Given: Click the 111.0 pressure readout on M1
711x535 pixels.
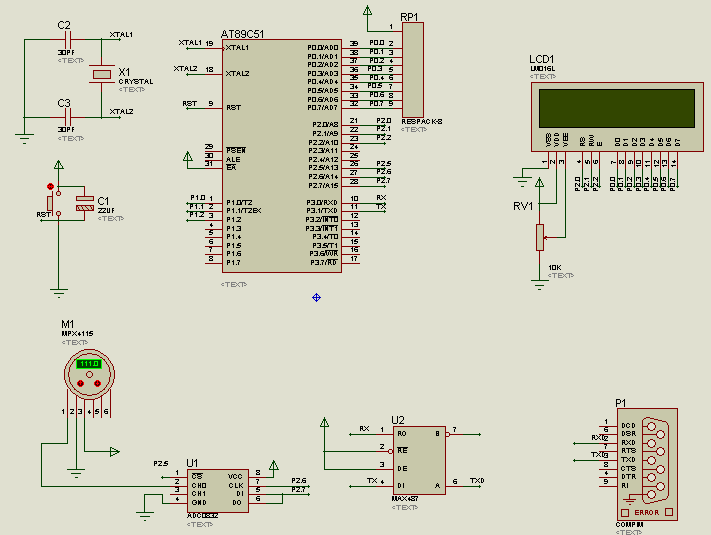Looking at the screenshot, I should 89,364.
